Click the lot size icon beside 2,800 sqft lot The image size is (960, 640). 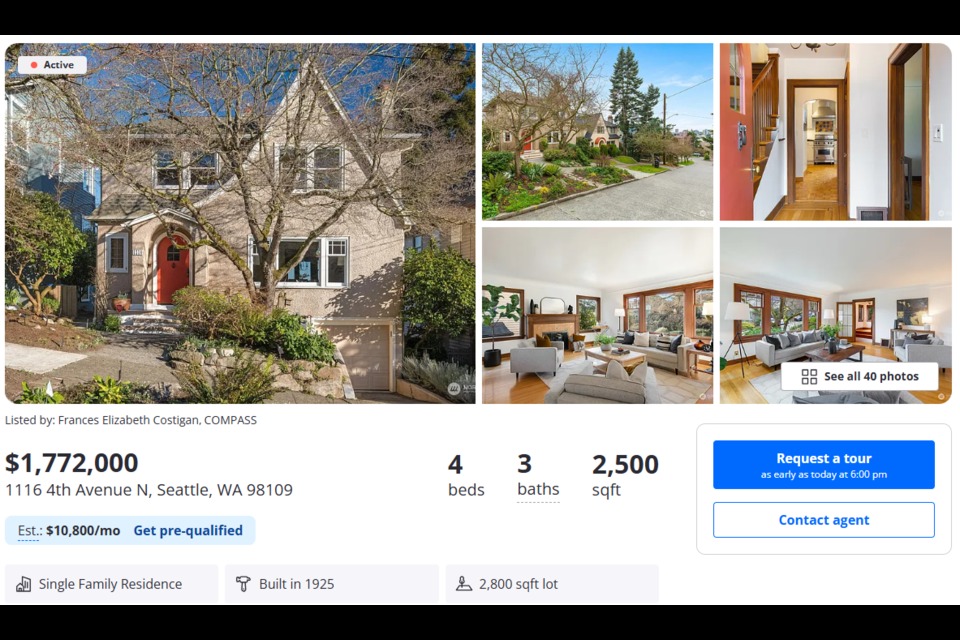[463, 584]
